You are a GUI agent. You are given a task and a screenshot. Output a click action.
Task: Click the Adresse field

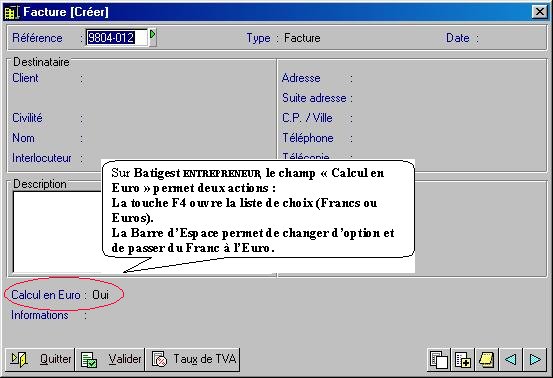click(x=449, y=78)
